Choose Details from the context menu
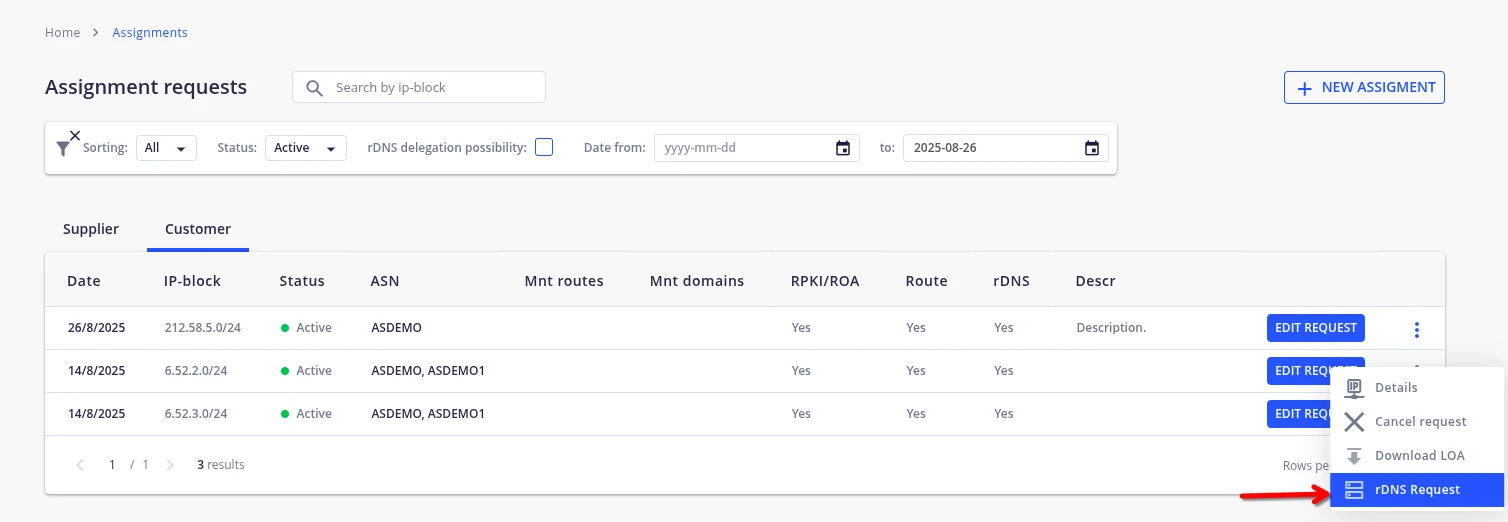 pyautogui.click(x=1417, y=388)
